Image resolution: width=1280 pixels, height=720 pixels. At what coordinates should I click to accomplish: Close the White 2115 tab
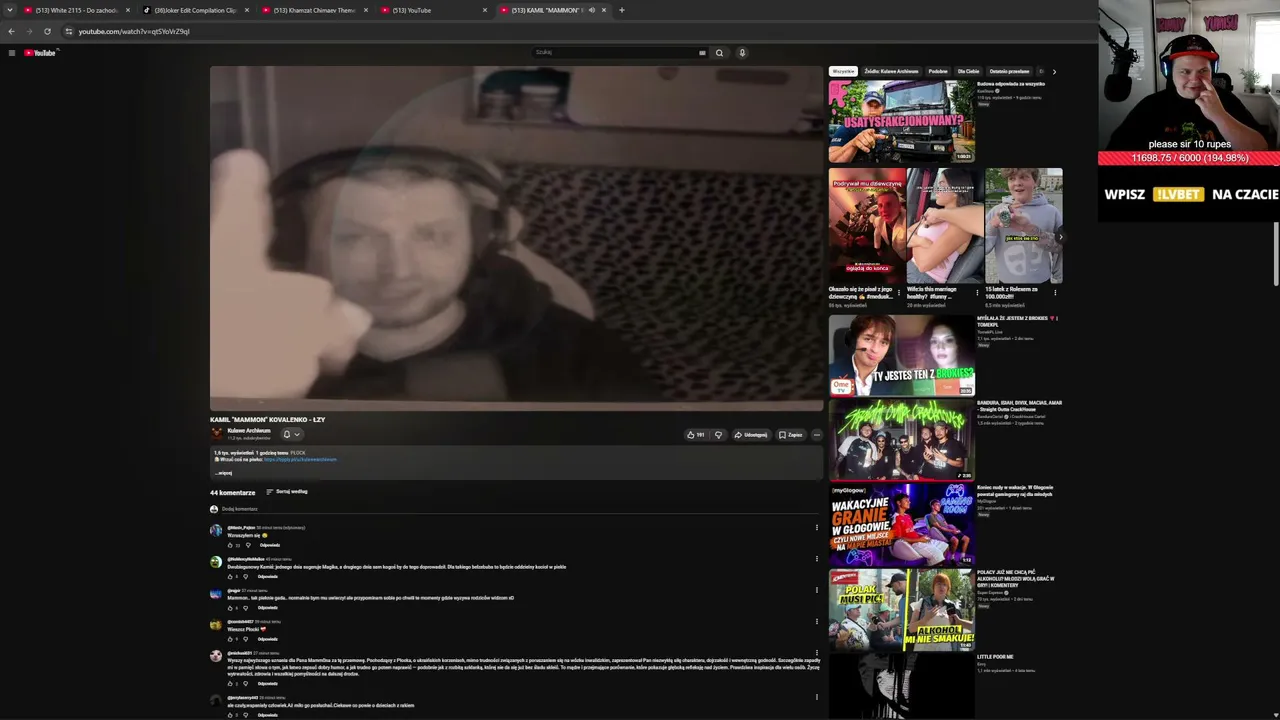click(x=128, y=10)
